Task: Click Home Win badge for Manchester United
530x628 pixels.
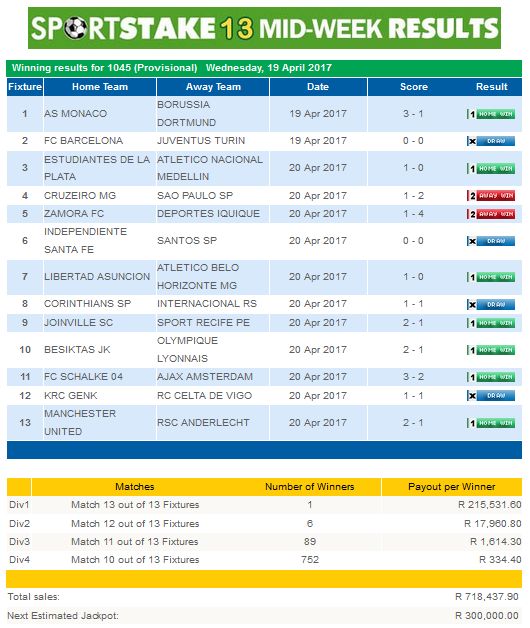Action: click(x=491, y=423)
